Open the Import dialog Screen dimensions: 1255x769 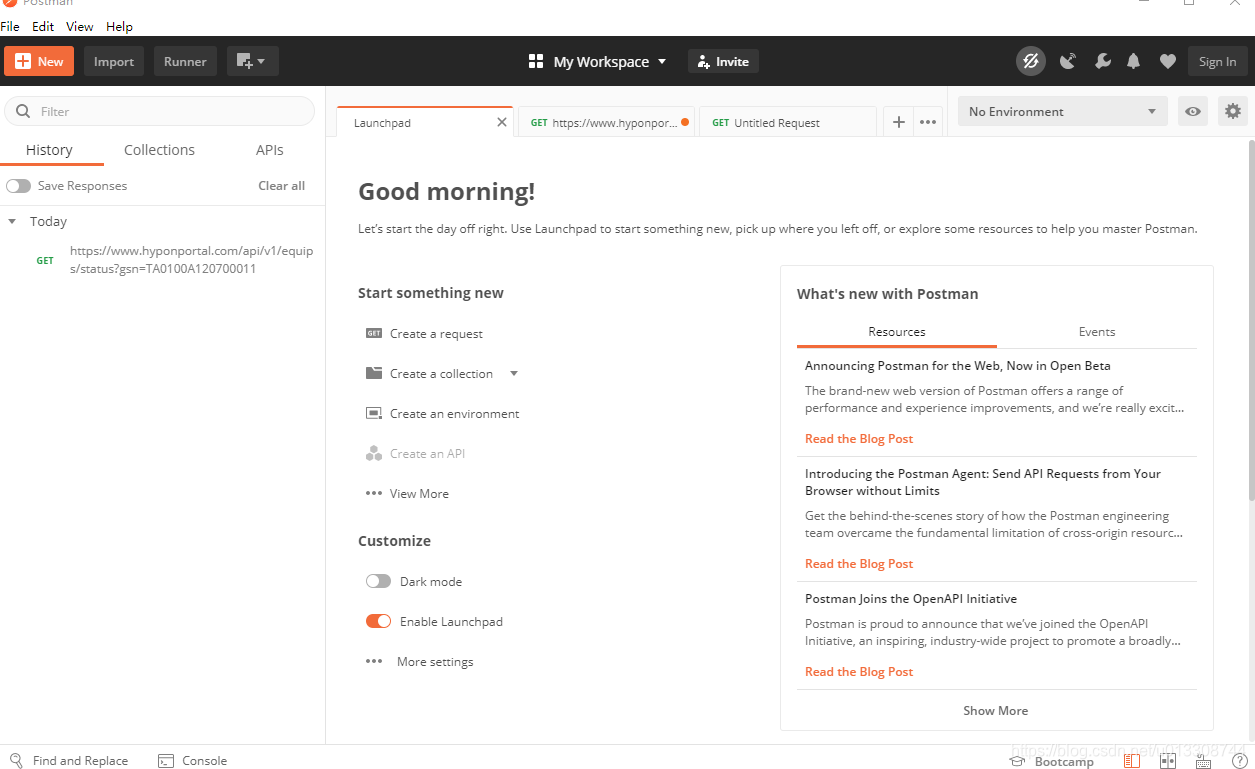[x=114, y=61]
